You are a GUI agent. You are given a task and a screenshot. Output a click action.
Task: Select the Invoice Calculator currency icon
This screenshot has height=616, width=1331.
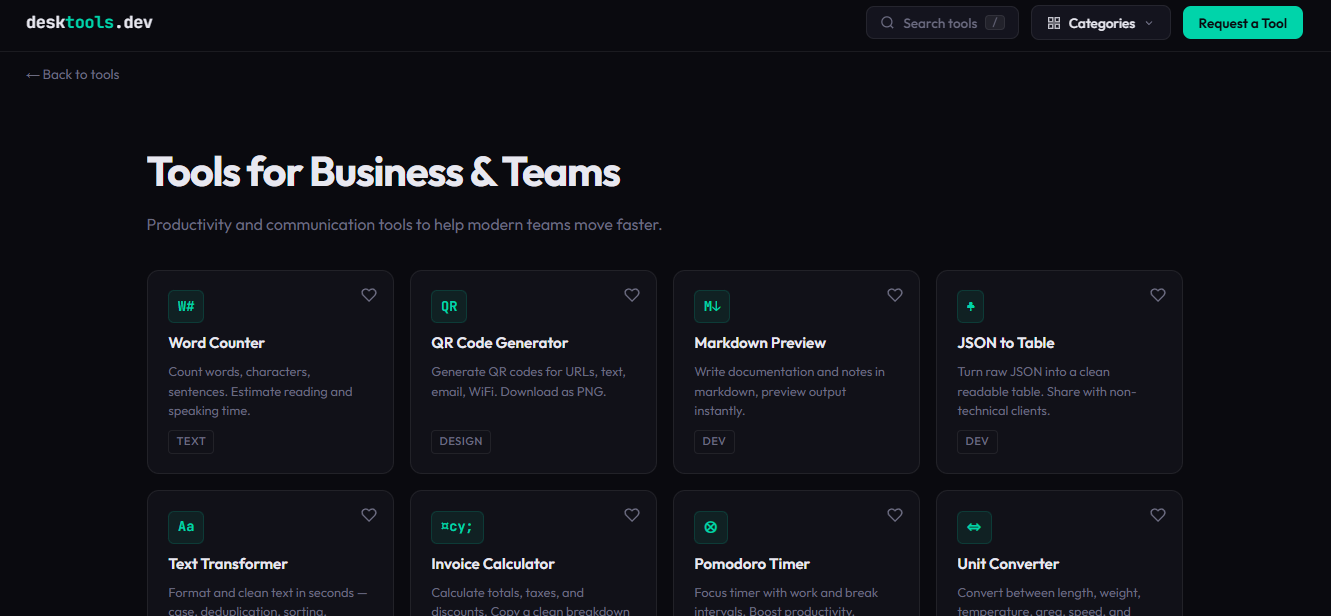(x=457, y=527)
